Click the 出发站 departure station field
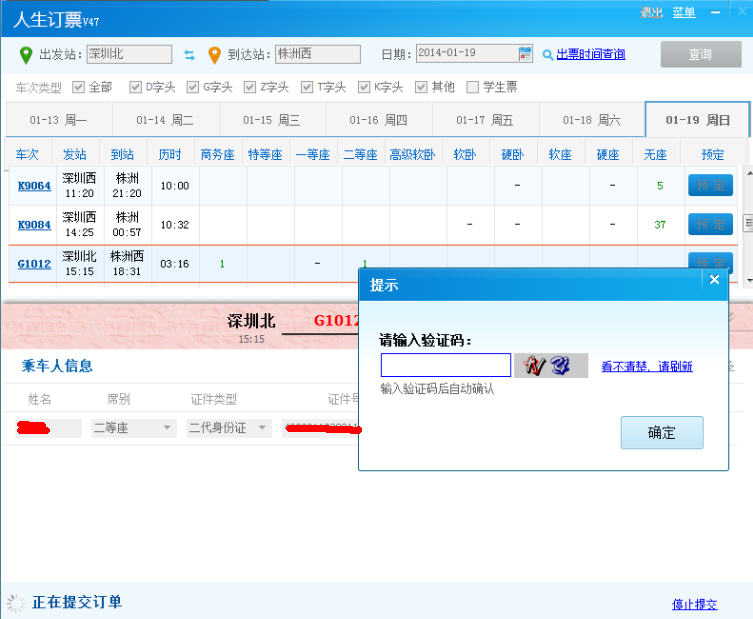Image resolution: width=753 pixels, height=619 pixels. [x=129, y=54]
